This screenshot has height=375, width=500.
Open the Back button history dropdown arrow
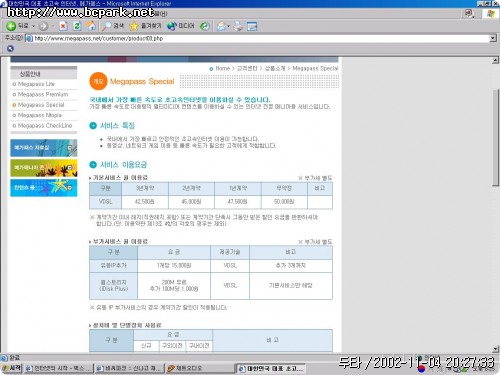33,26
